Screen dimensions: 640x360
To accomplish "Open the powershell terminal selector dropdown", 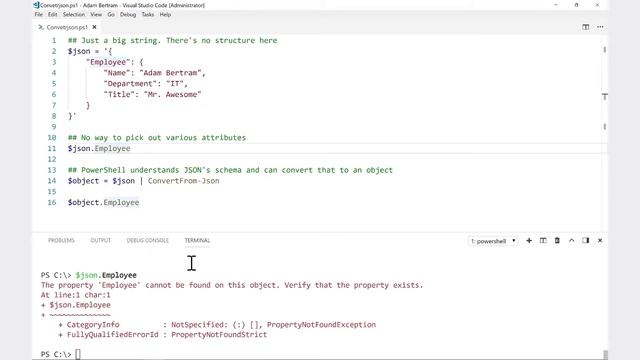I will 493,241.
